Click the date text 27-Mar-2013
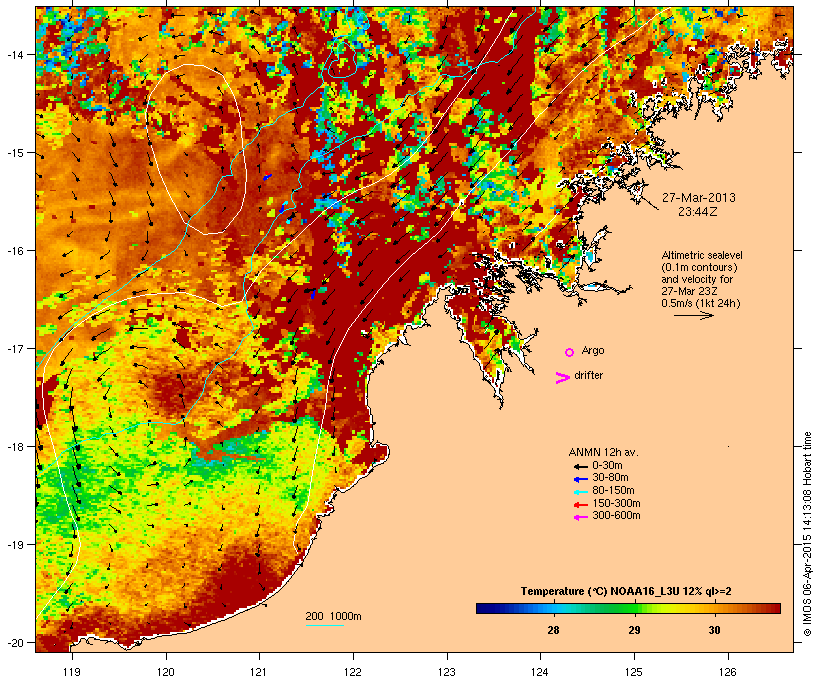 click(699, 198)
